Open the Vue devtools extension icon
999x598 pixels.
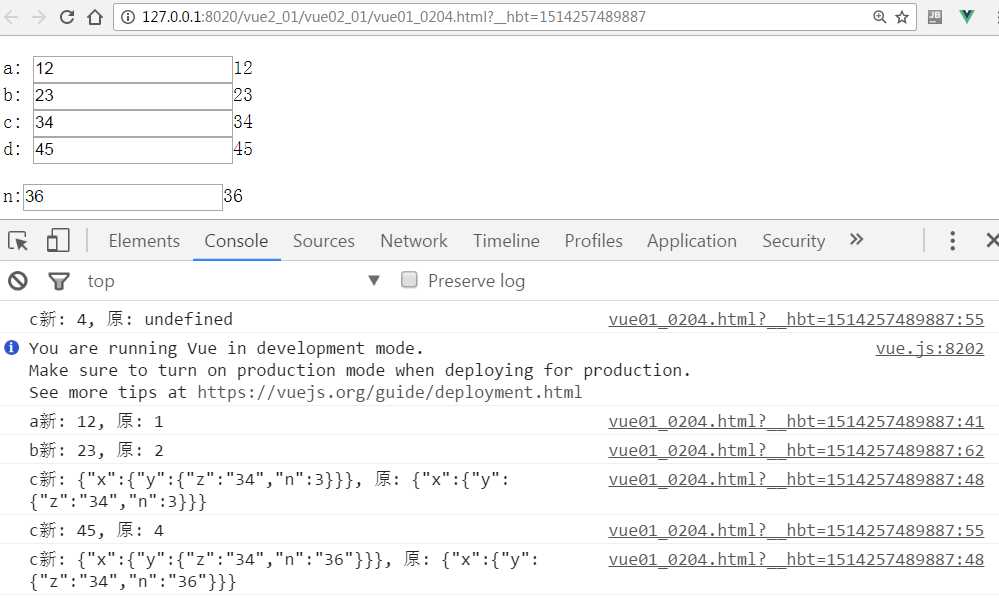pyautogui.click(x=967, y=17)
